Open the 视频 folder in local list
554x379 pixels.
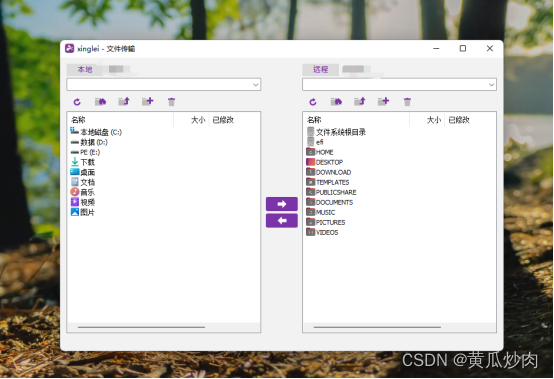coord(83,202)
